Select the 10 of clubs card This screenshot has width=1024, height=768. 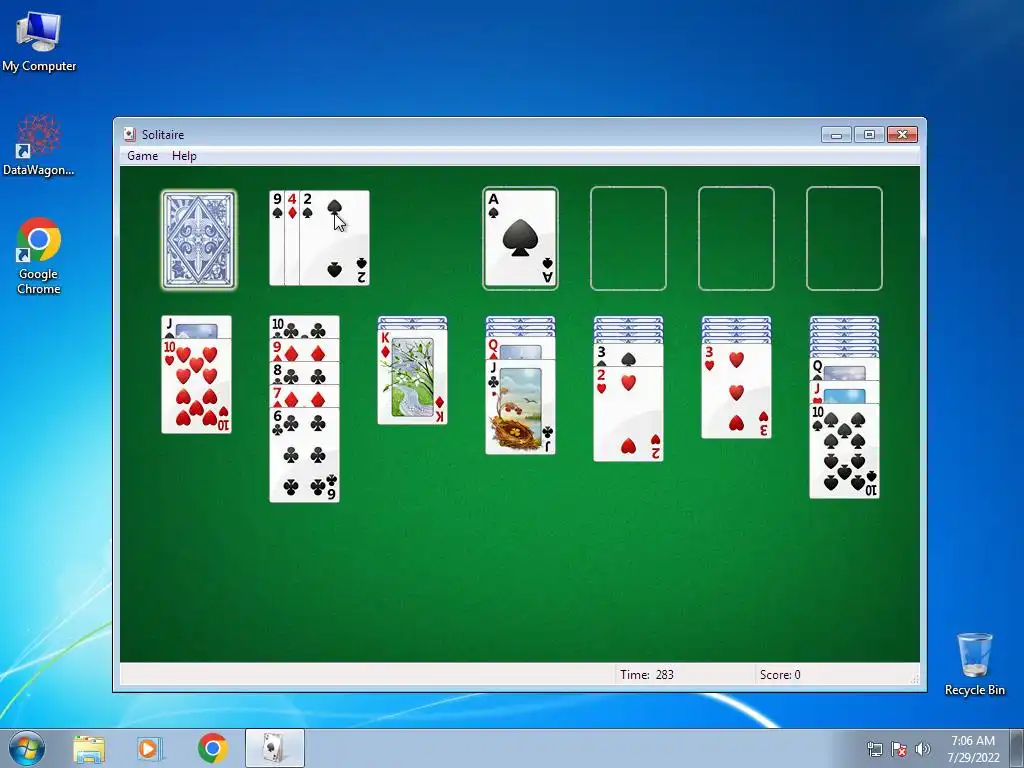pos(304,327)
